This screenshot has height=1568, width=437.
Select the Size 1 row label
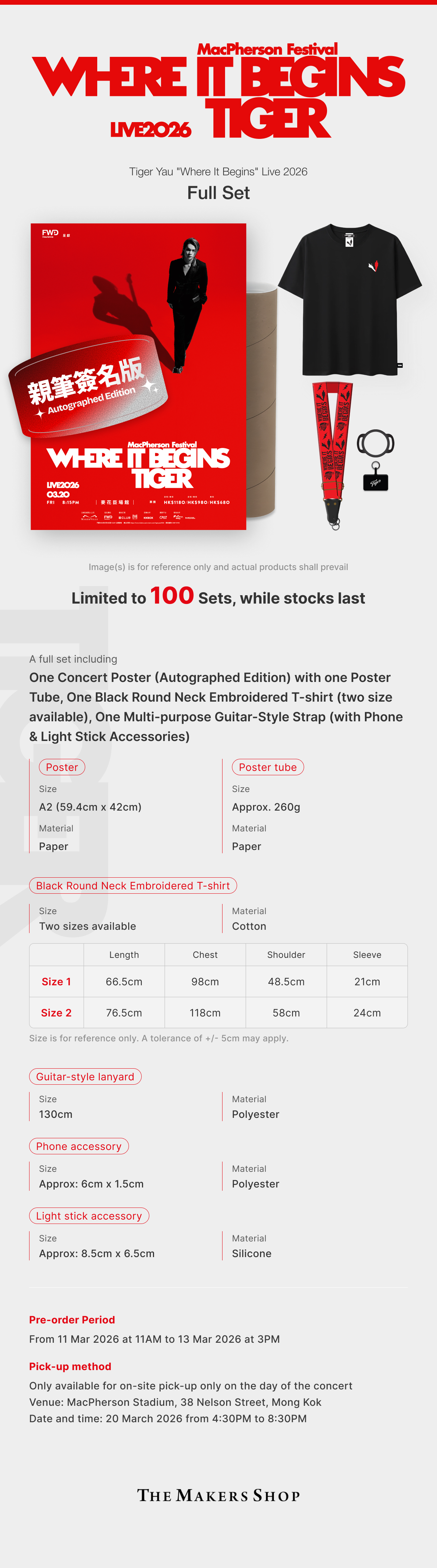tap(56, 981)
